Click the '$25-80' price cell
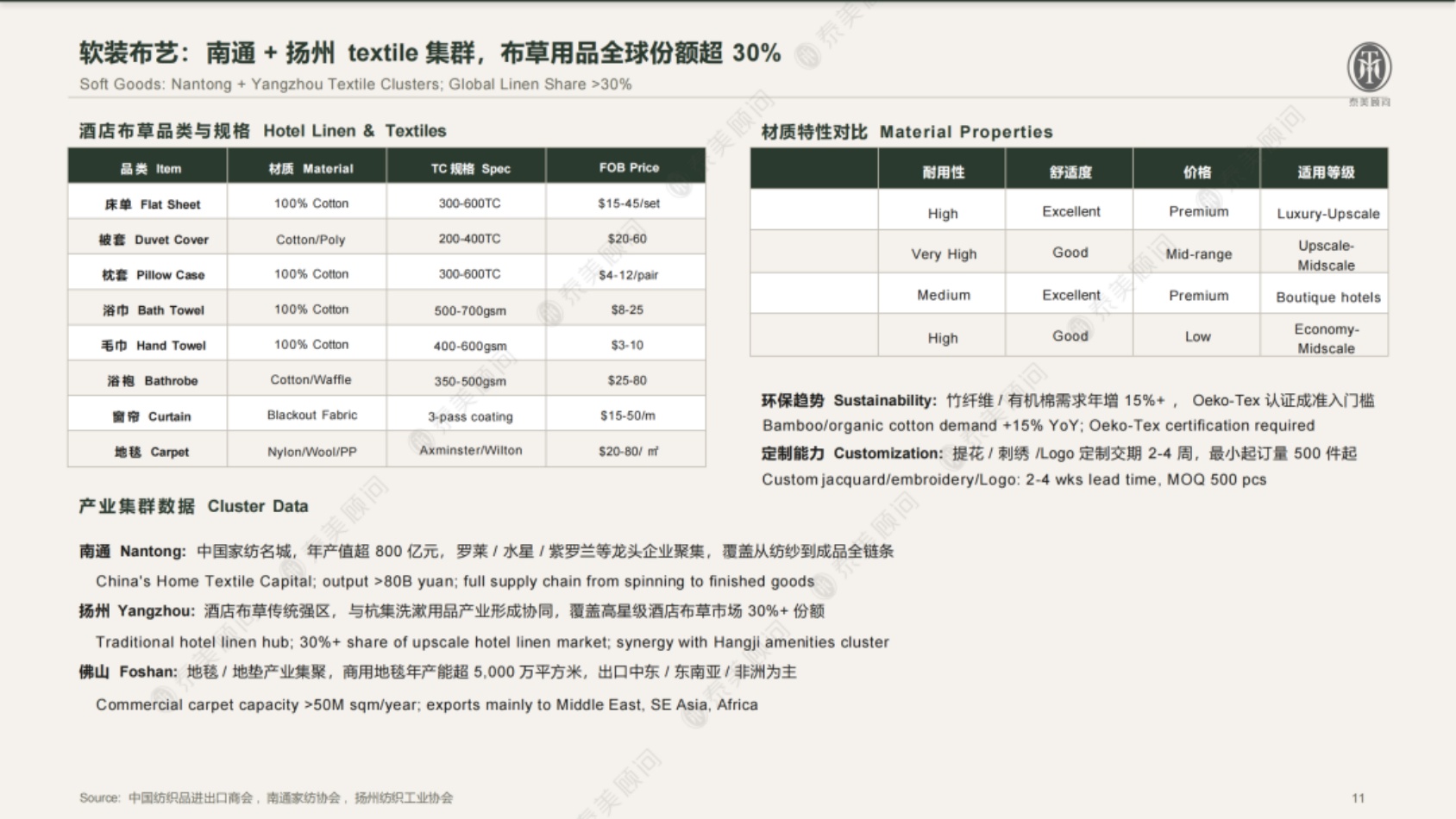 (627, 380)
